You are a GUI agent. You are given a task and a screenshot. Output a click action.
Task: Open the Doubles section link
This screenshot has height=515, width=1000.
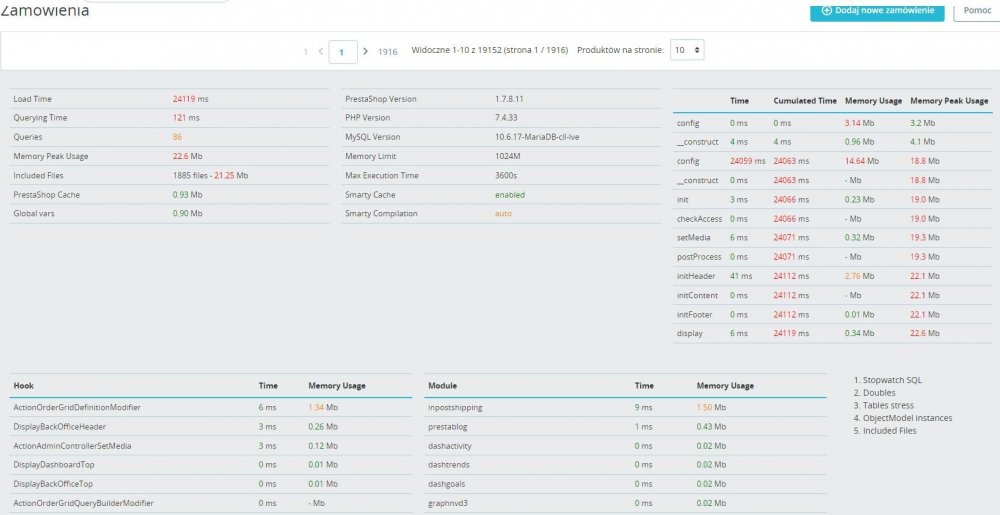click(x=881, y=393)
